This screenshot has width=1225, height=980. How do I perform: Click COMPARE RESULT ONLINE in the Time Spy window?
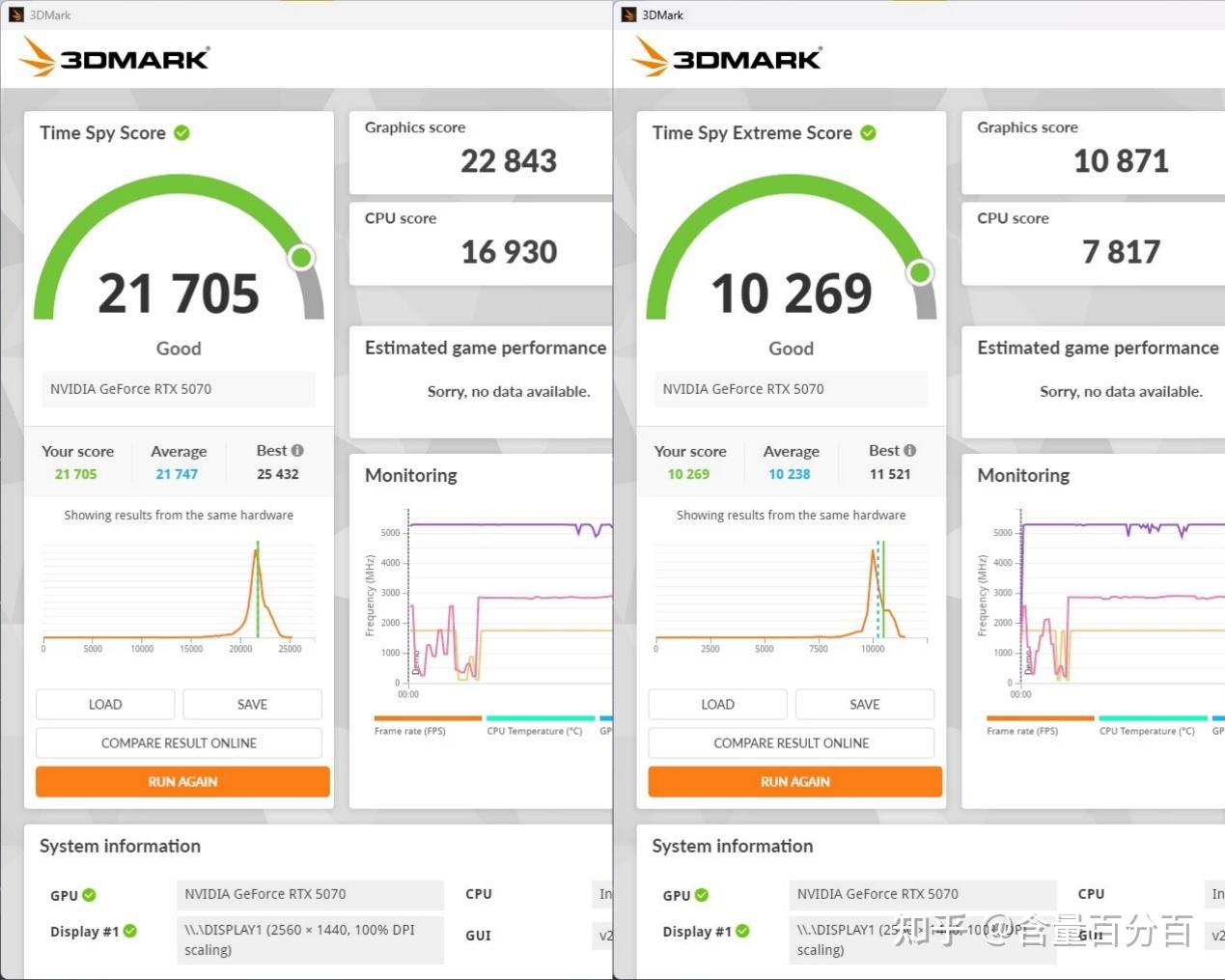pos(179,742)
